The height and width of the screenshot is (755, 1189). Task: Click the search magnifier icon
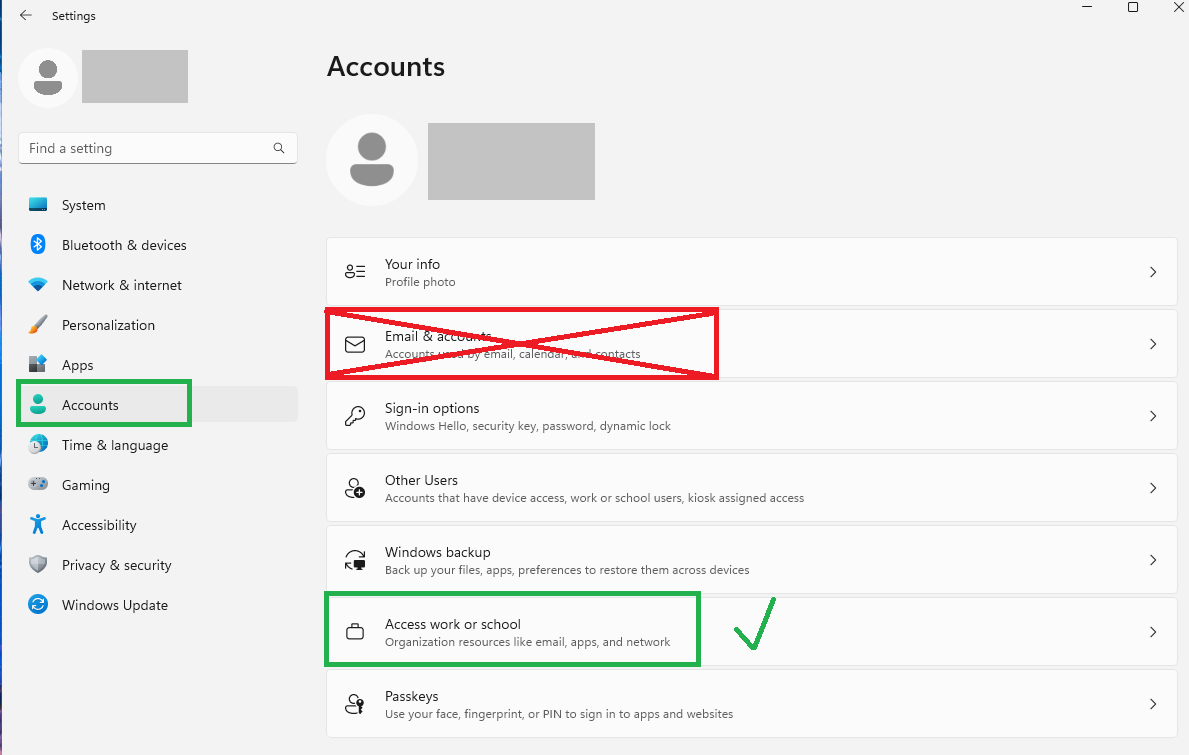[279, 148]
